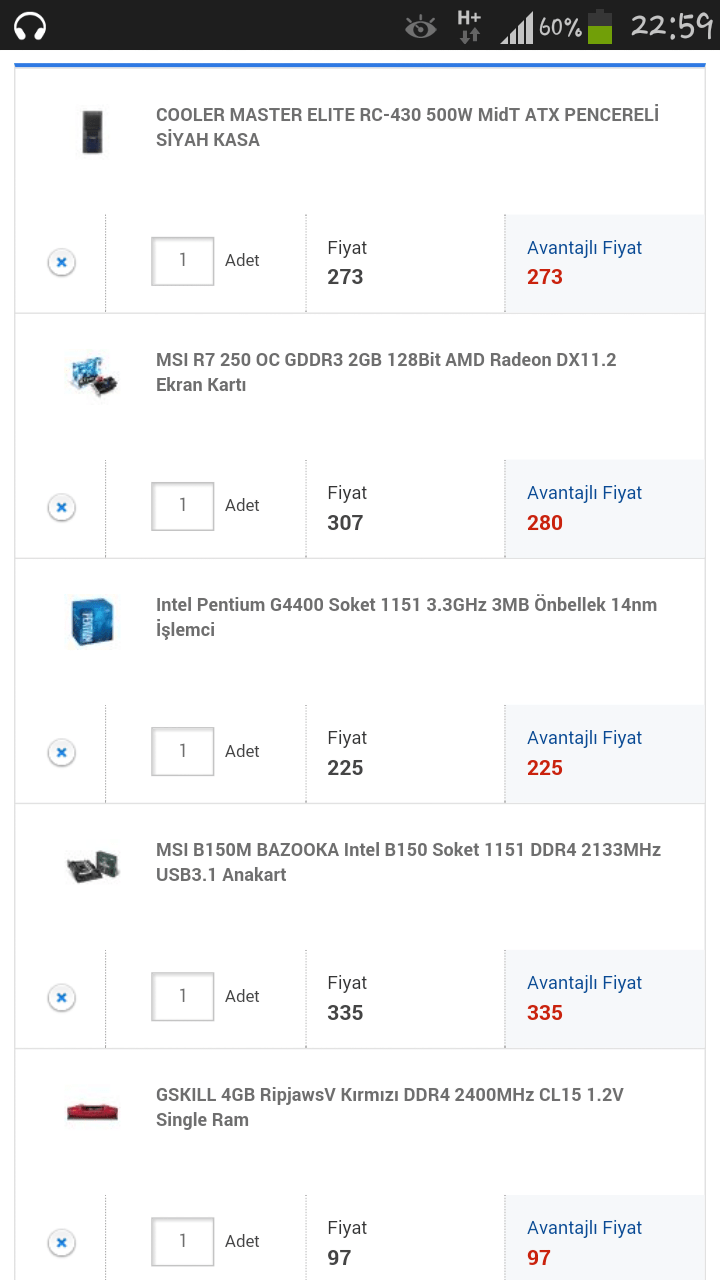Viewport: 720px width, 1280px height.
Task: Tap the H+ mobile data indicator
Action: 466,25
